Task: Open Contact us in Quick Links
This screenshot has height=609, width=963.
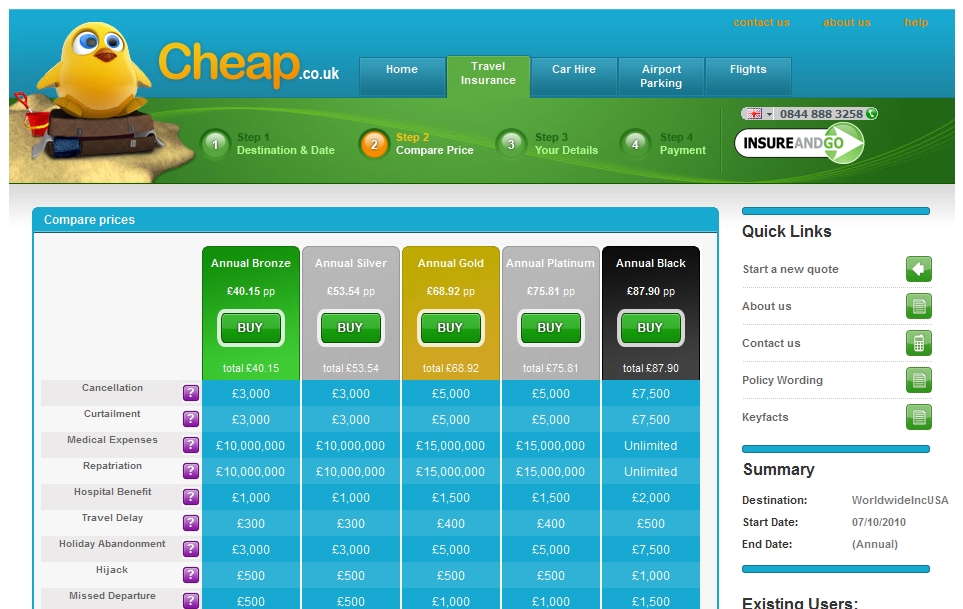Action: tap(771, 343)
